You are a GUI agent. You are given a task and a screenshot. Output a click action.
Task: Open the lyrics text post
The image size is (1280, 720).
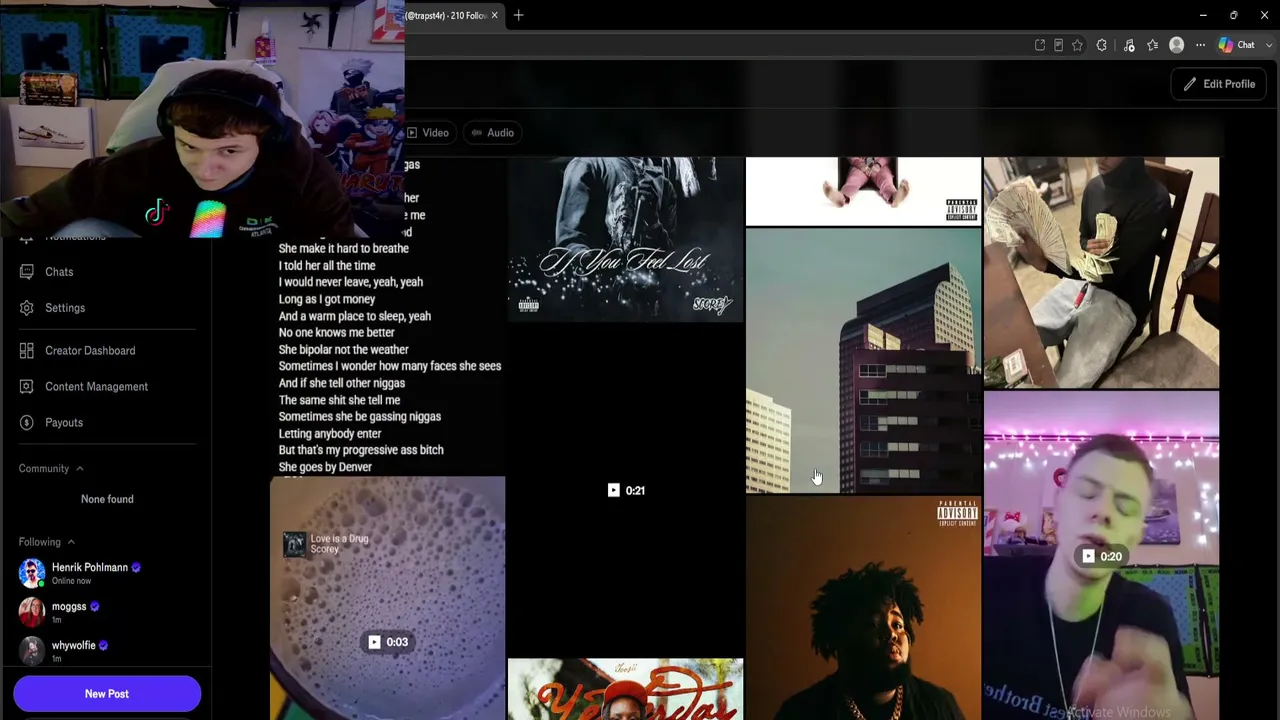click(387, 316)
